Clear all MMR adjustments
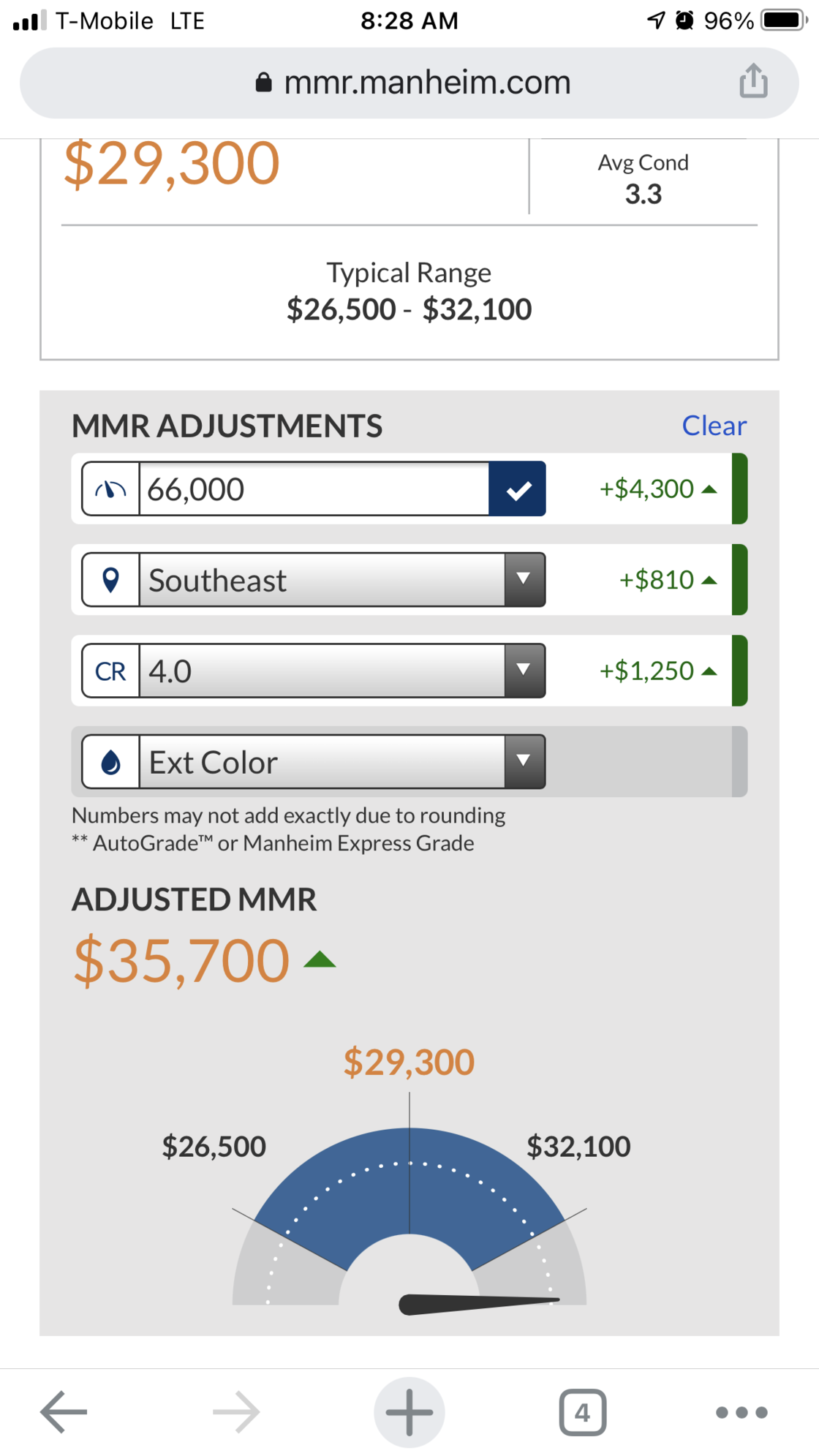Image resolution: width=819 pixels, height=1456 pixels. point(714,426)
